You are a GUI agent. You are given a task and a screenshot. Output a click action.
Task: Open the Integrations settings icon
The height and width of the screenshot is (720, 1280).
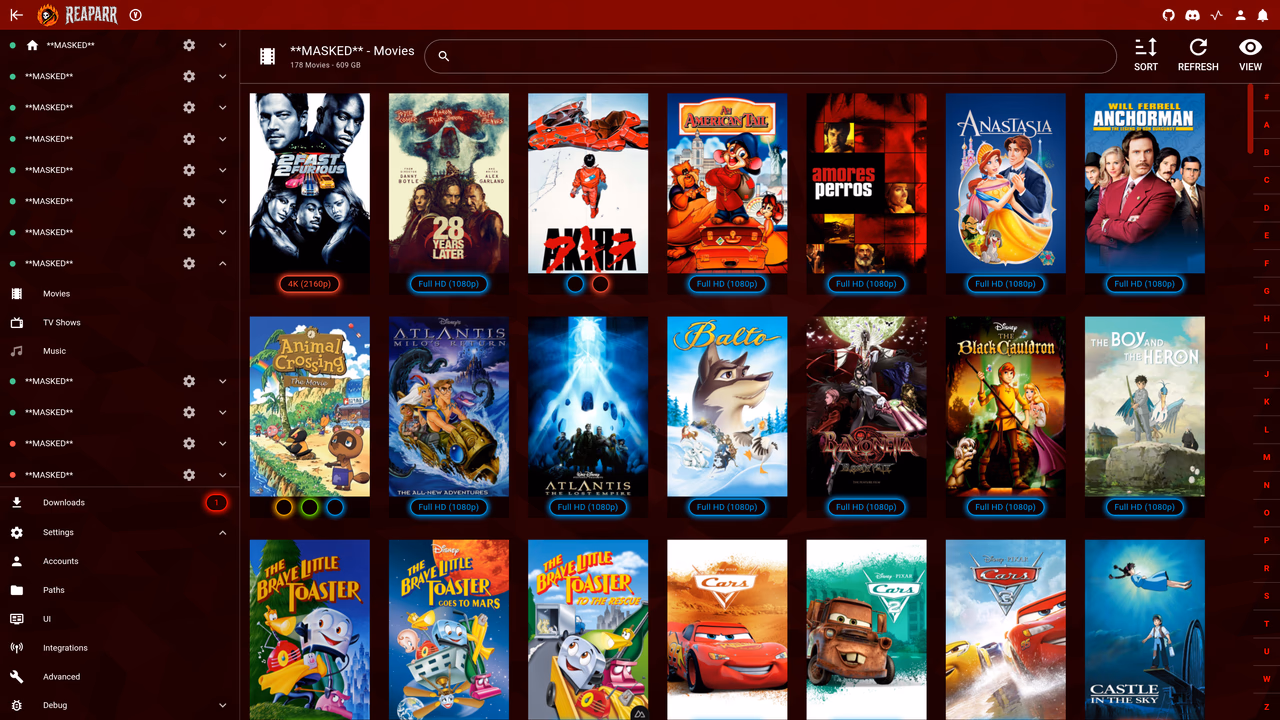point(62,647)
